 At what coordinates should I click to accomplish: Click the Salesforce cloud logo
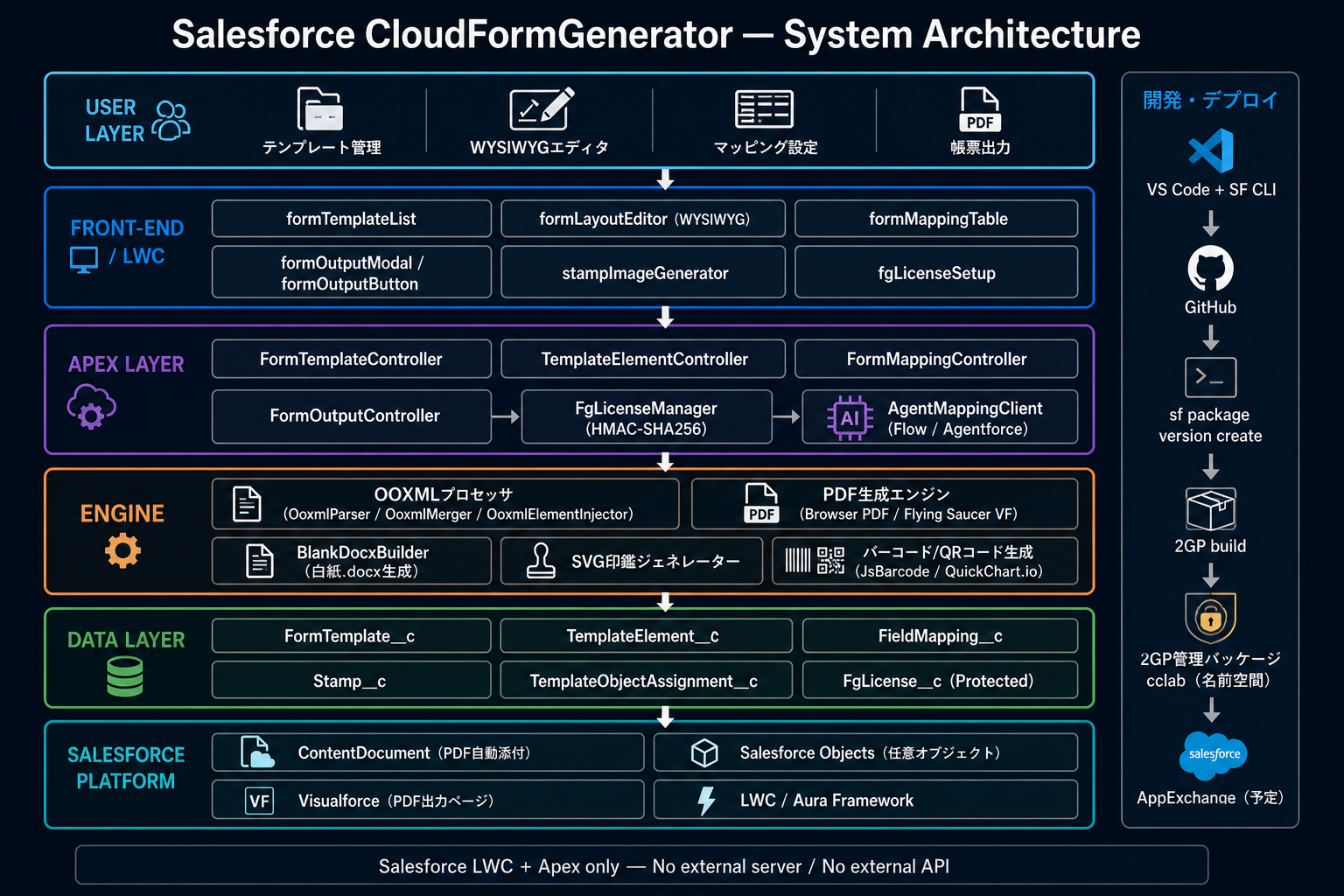coord(1213,754)
